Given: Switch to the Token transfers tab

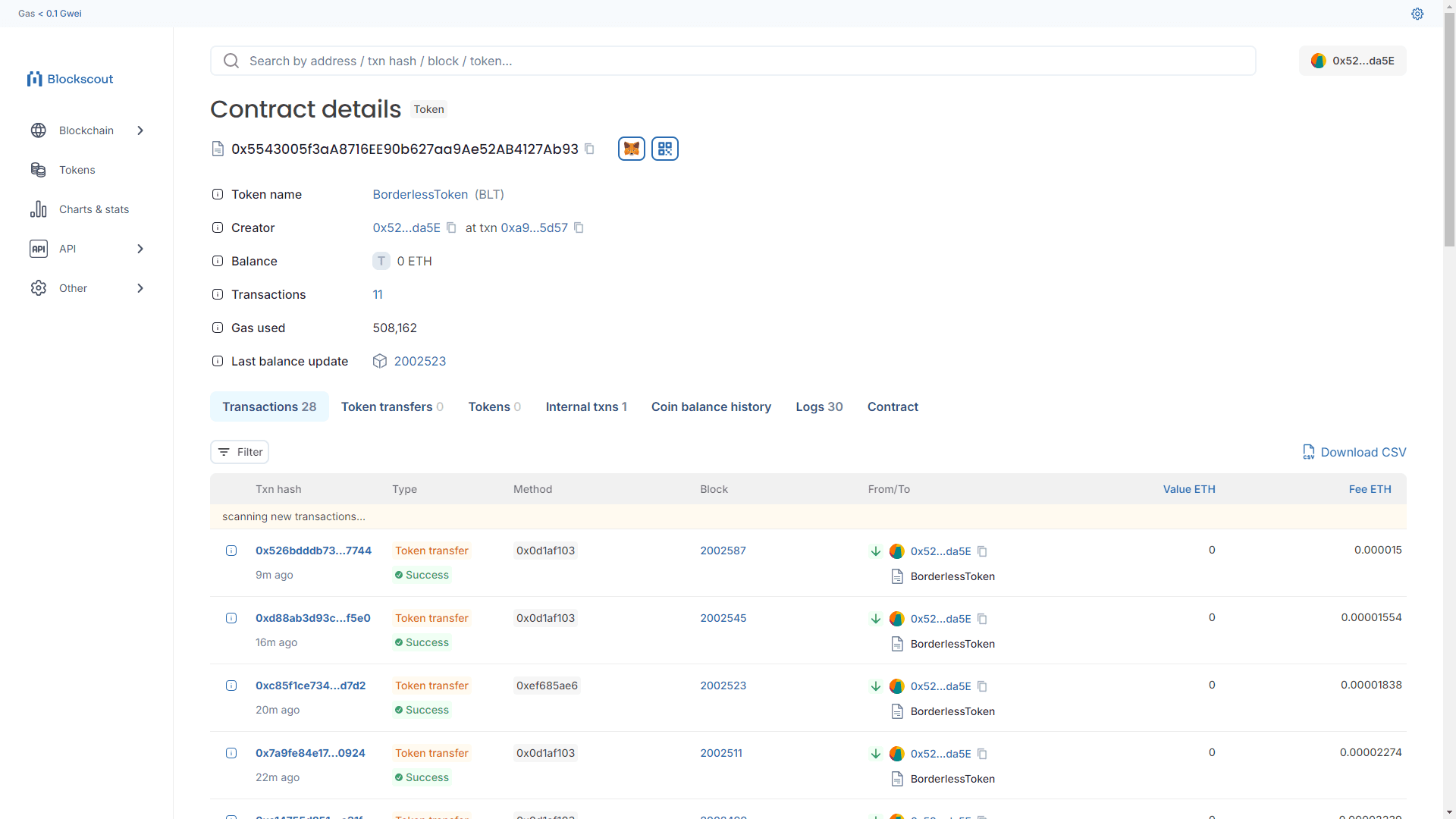Looking at the screenshot, I should [x=392, y=406].
